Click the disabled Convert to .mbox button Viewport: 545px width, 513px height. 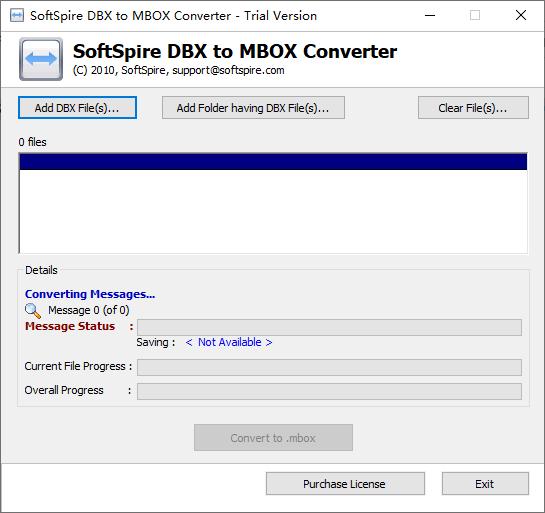pyautogui.click(x=273, y=438)
